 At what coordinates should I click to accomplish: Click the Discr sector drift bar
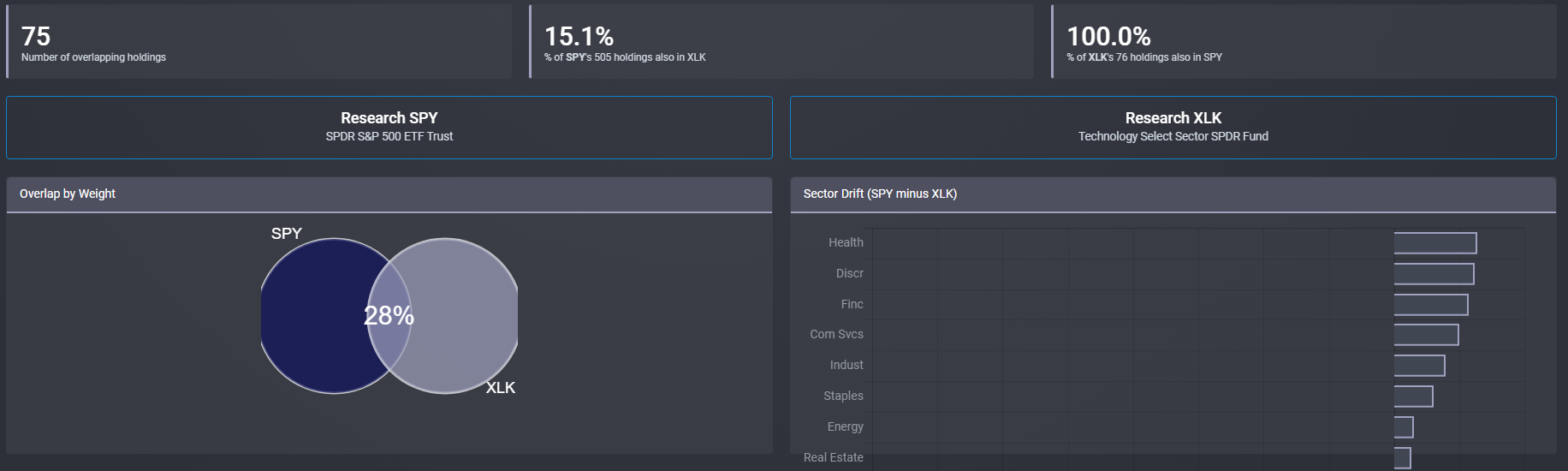[1434, 274]
